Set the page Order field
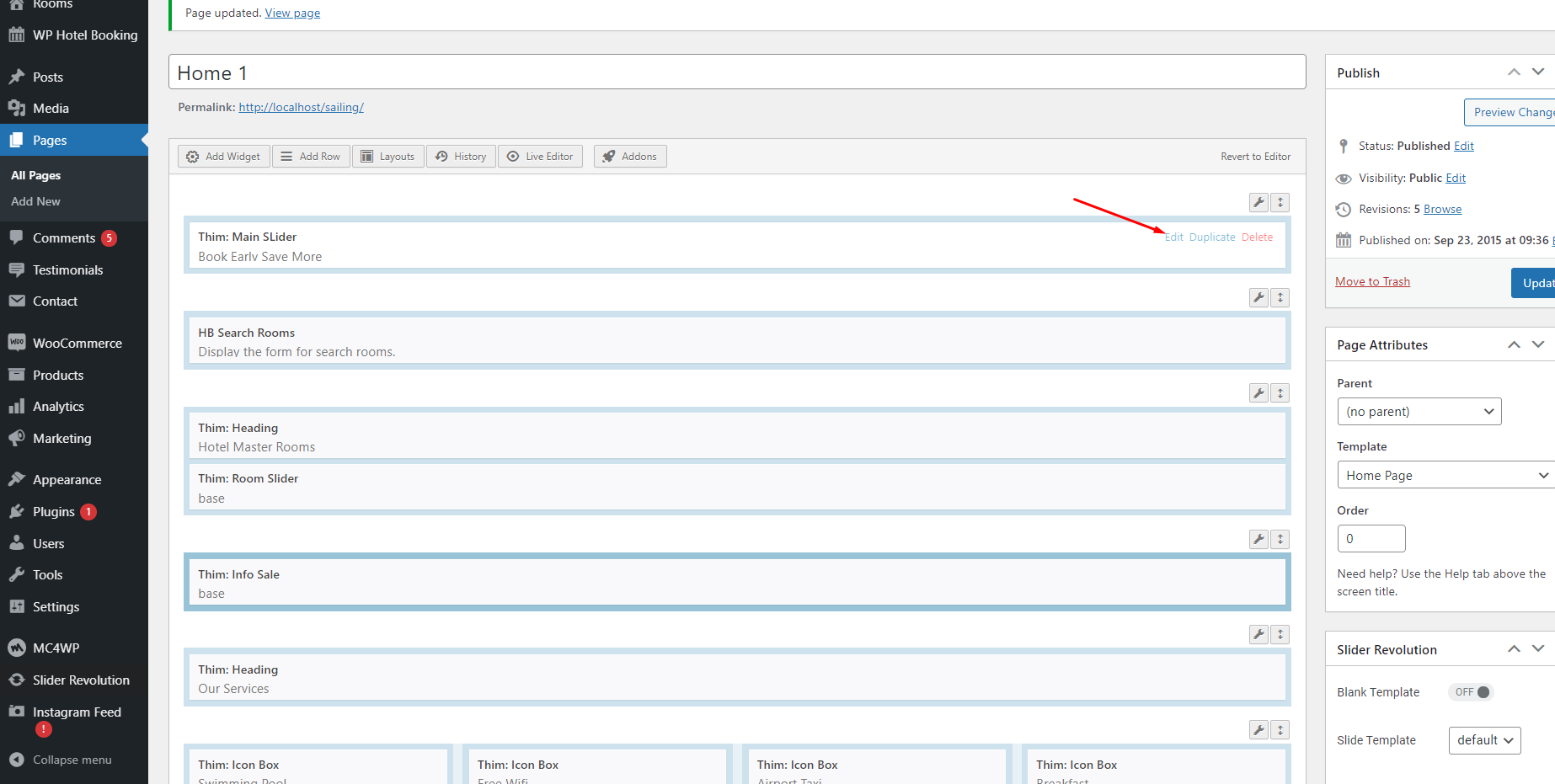Image resolution: width=1555 pixels, height=784 pixels. (1371, 538)
